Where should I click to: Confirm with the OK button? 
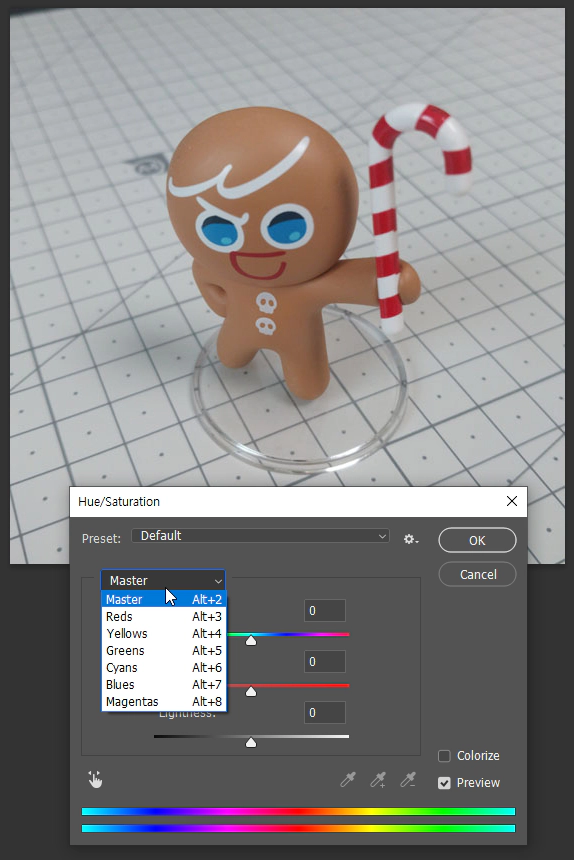[x=478, y=540]
